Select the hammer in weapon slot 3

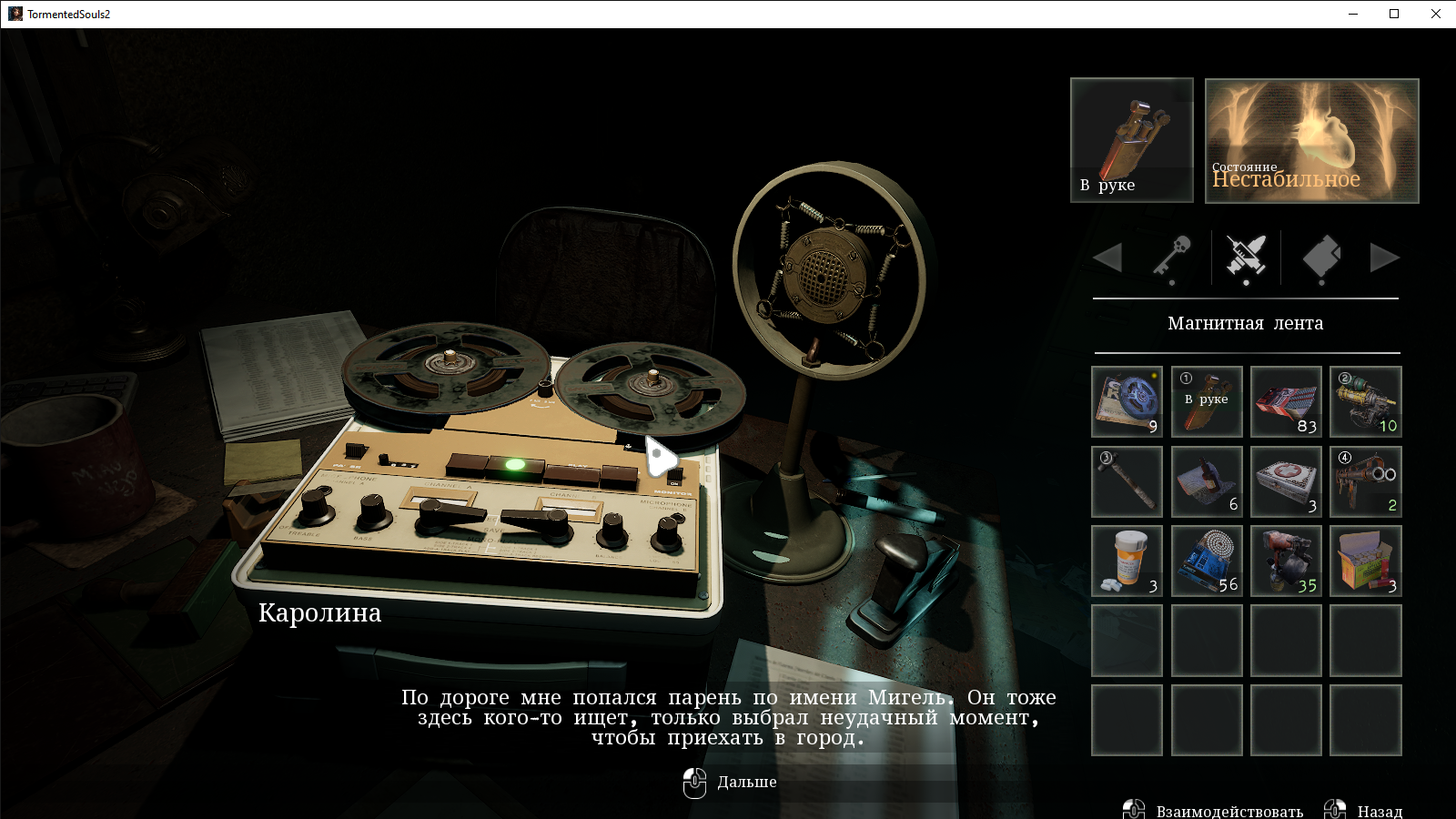coord(1127,481)
